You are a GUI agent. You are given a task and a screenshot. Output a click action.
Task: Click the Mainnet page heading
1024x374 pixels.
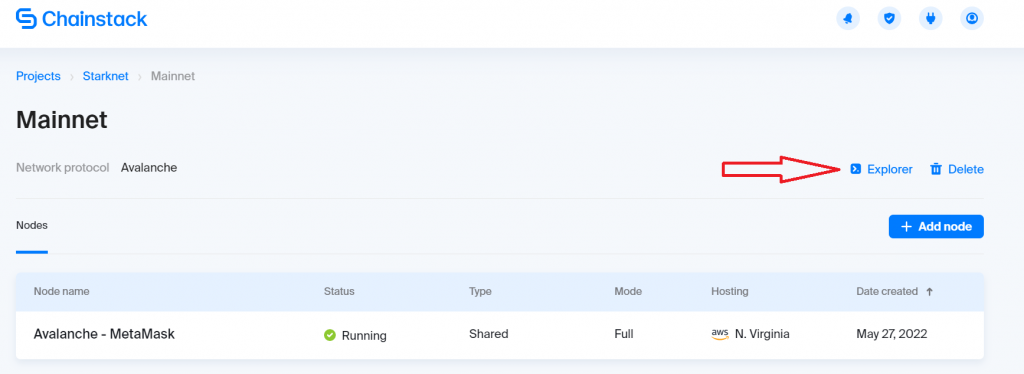[61, 120]
